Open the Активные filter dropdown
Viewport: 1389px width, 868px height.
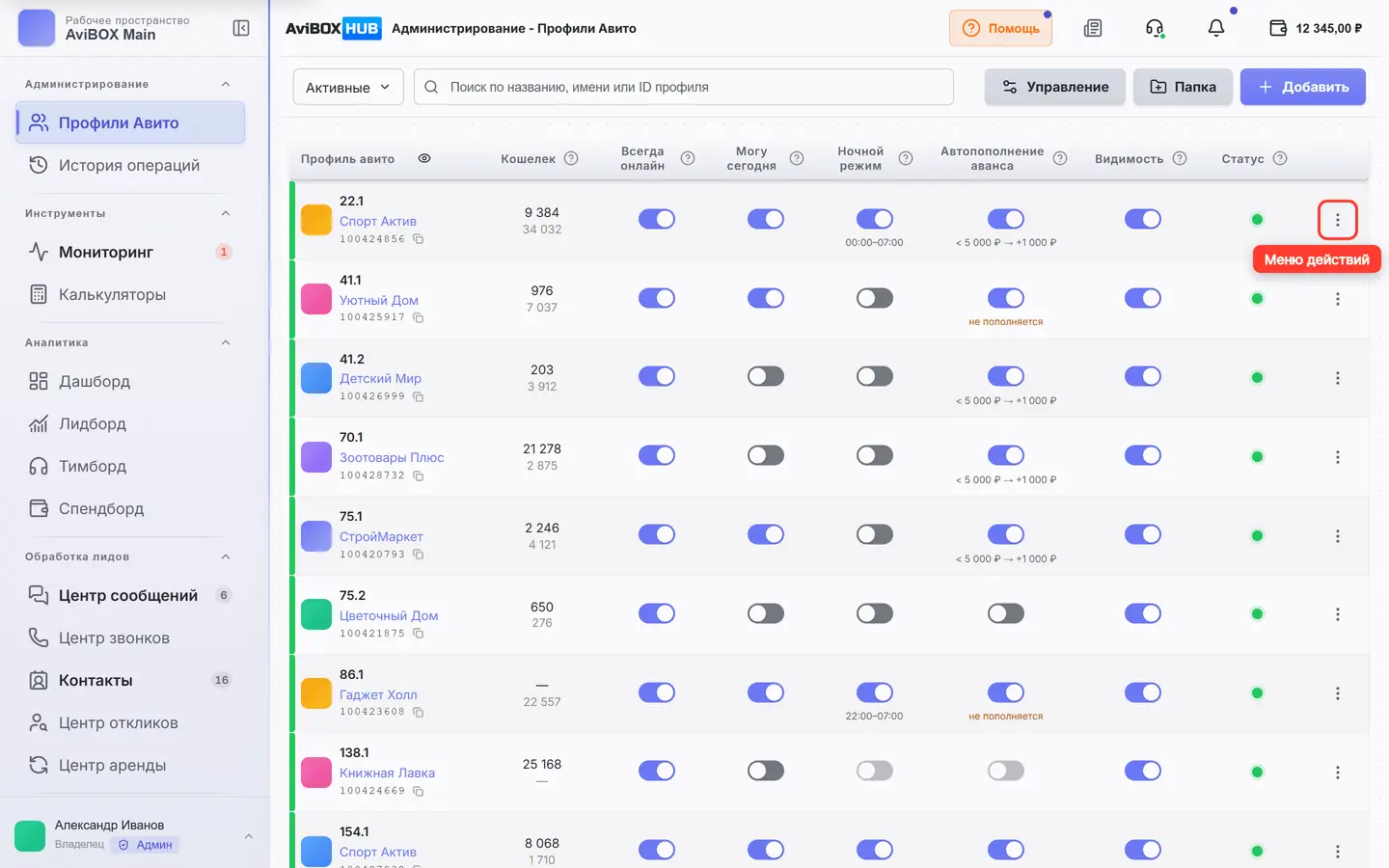(x=348, y=87)
